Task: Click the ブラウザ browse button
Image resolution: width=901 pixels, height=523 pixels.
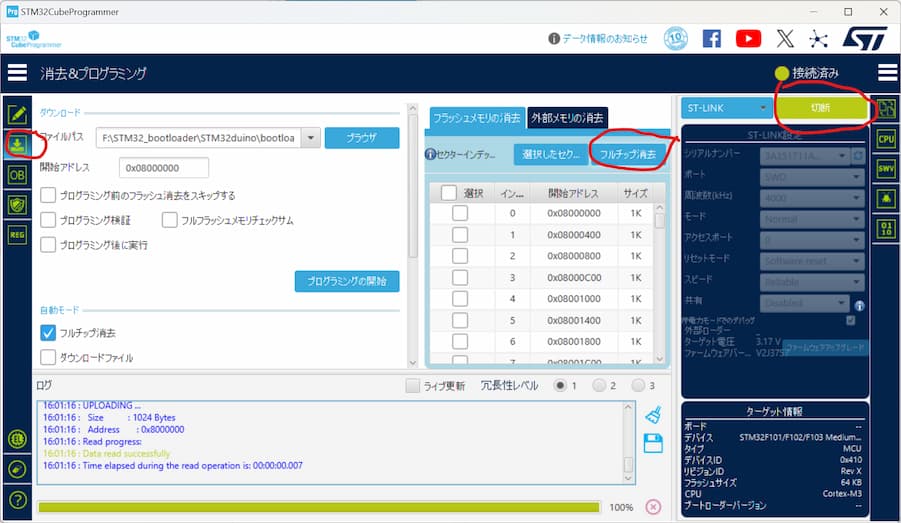Action: tap(362, 138)
